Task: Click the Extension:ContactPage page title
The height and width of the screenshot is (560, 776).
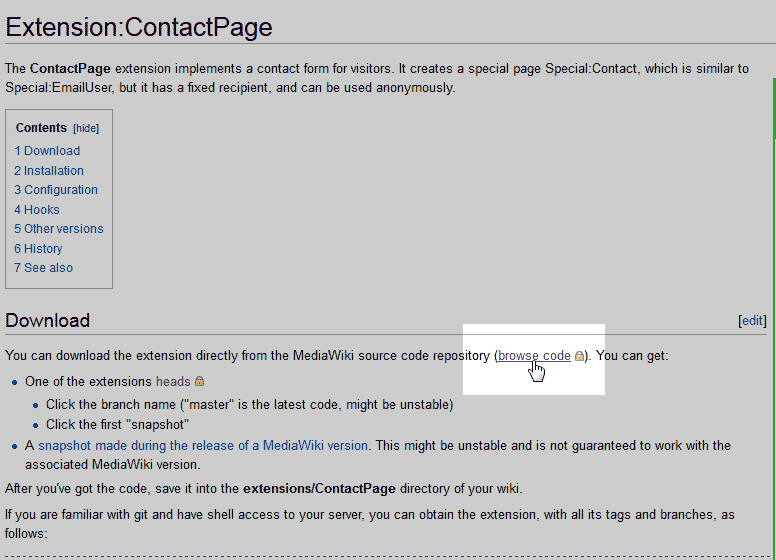Action: [x=139, y=26]
